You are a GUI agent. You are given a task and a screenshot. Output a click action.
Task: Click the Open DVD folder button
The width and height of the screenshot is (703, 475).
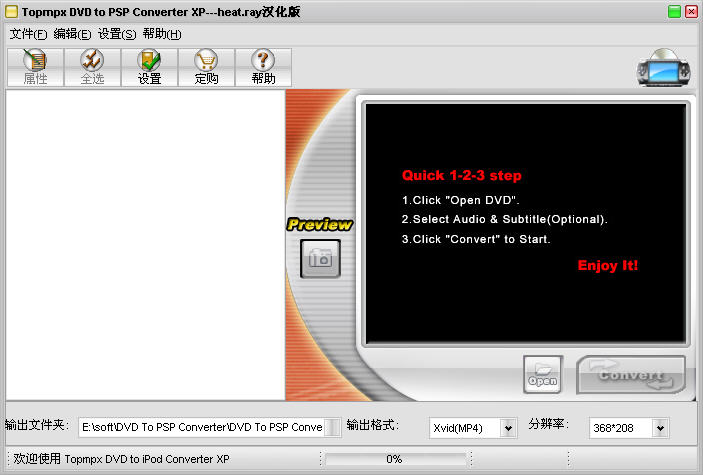pos(542,375)
